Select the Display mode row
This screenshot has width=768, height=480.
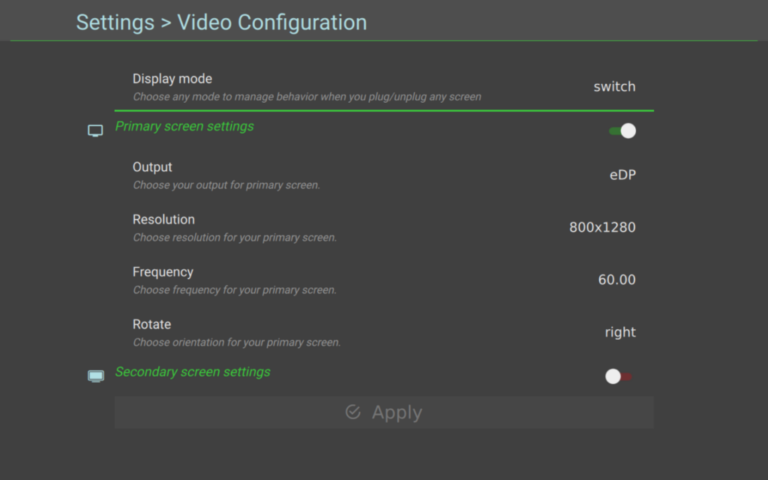pos(384,87)
